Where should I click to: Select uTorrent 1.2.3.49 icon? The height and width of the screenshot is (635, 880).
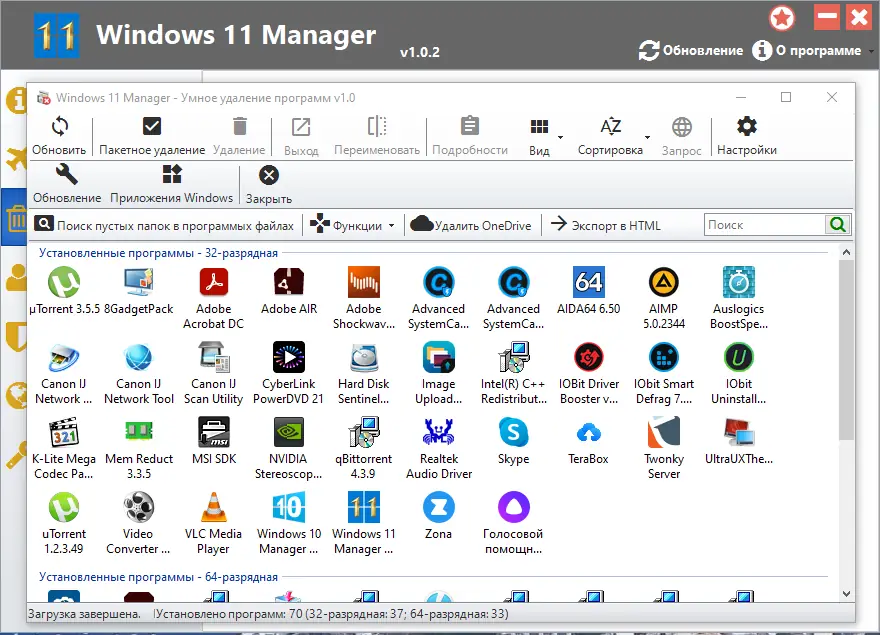[64, 507]
